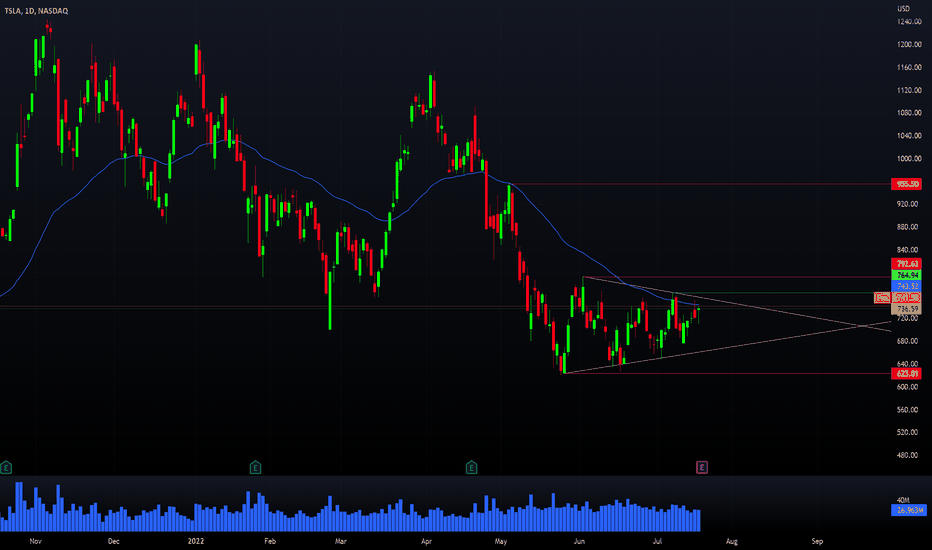
Task: Click the Apr date axis label
Action: click(426, 541)
